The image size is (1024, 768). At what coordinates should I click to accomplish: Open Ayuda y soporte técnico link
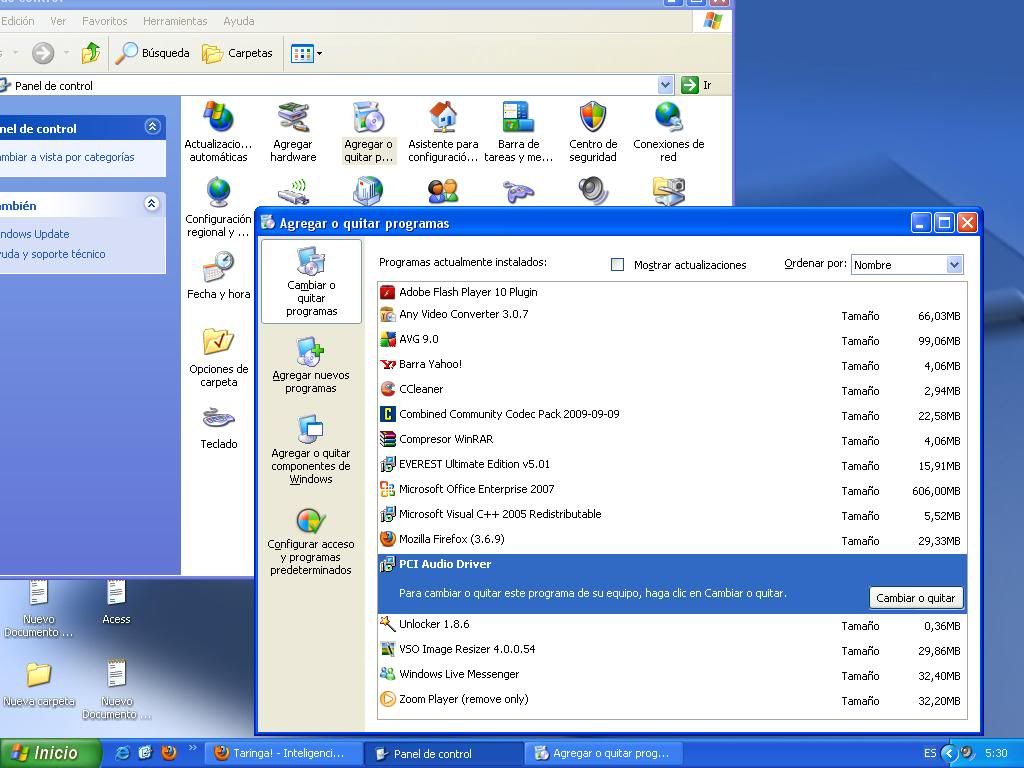tap(52, 254)
